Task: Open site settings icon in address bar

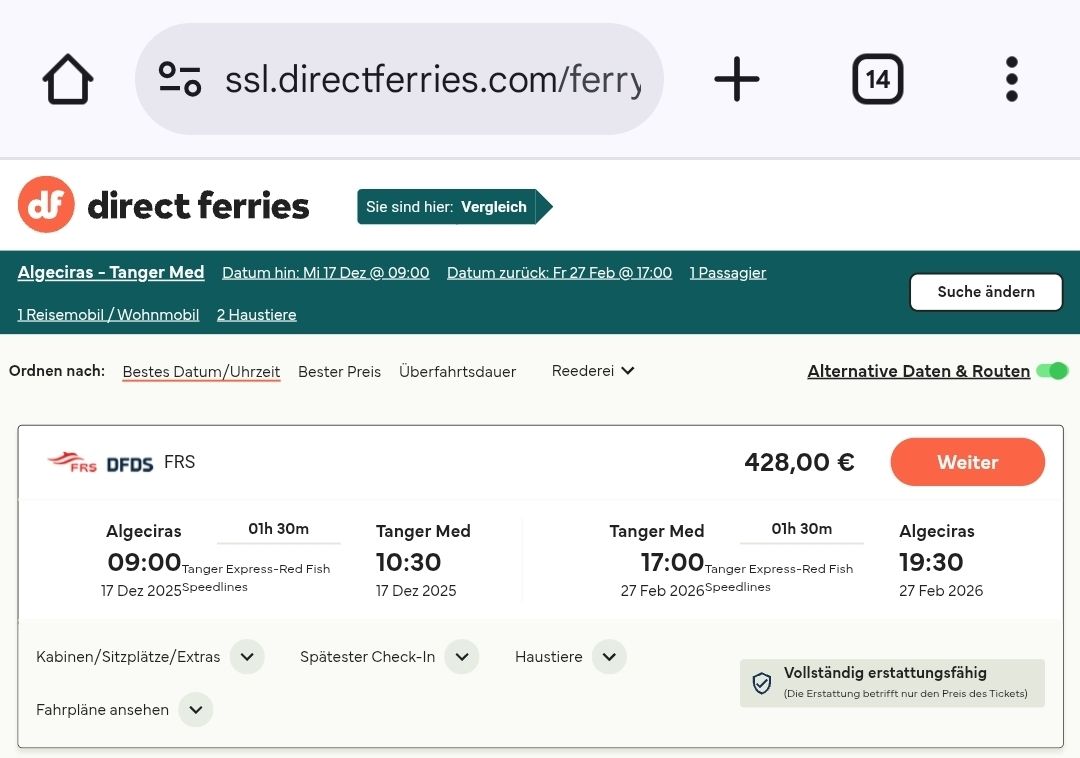Action: pyautogui.click(x=180, y=80)
